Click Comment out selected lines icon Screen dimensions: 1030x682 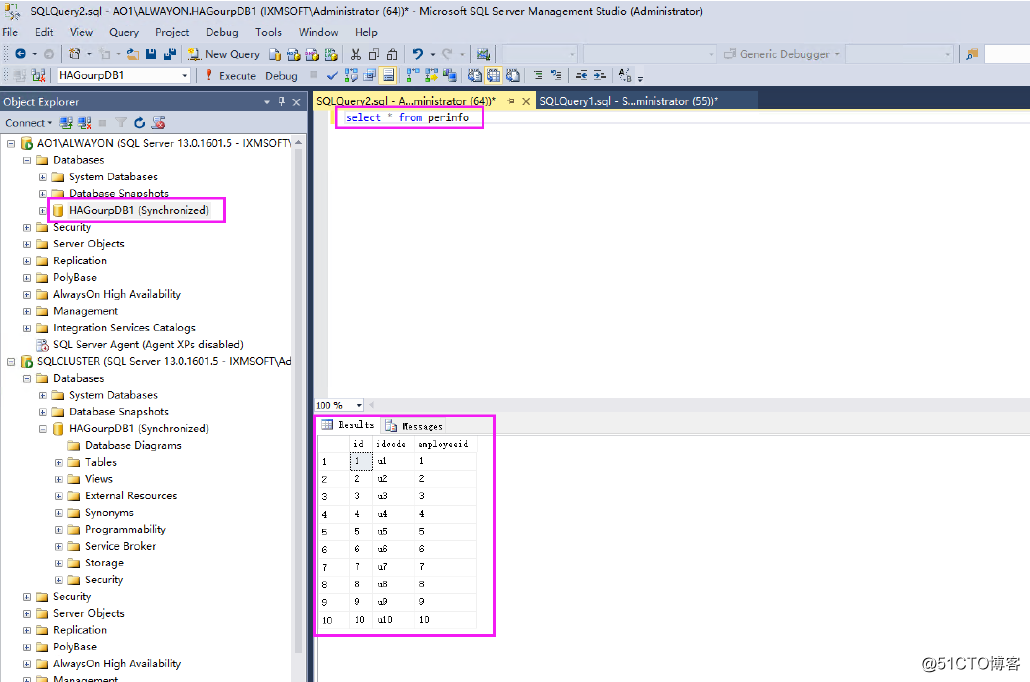click(538, 76)
